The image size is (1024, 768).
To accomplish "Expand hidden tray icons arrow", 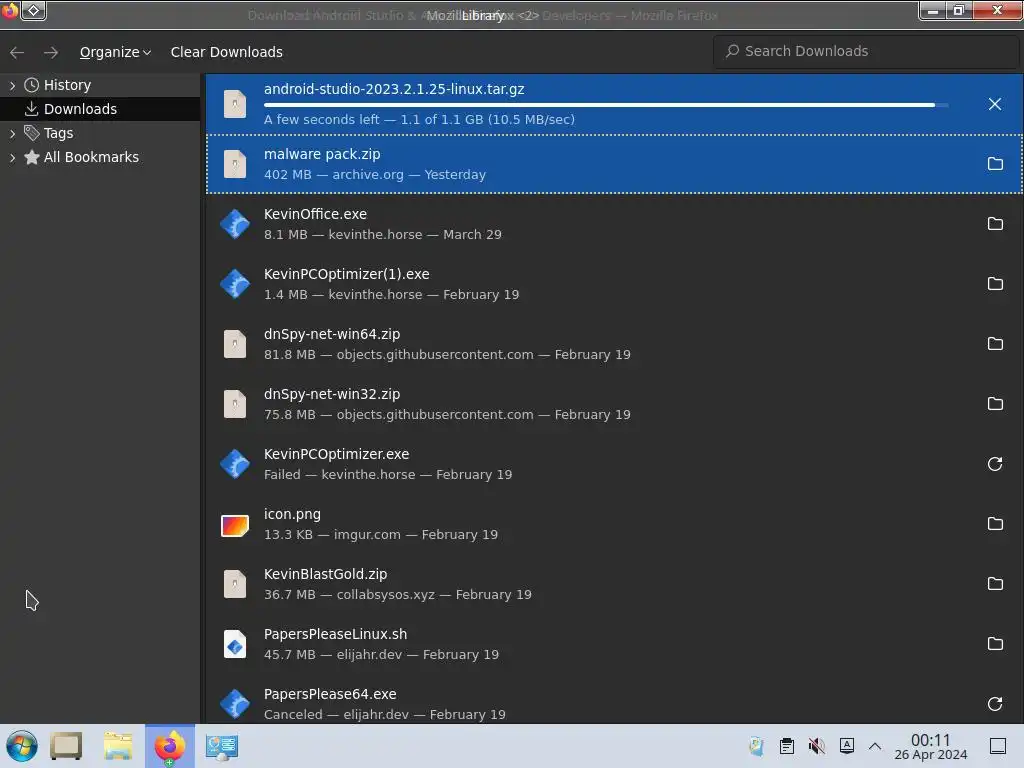I will pyautogui.click(x=875, y=746).
